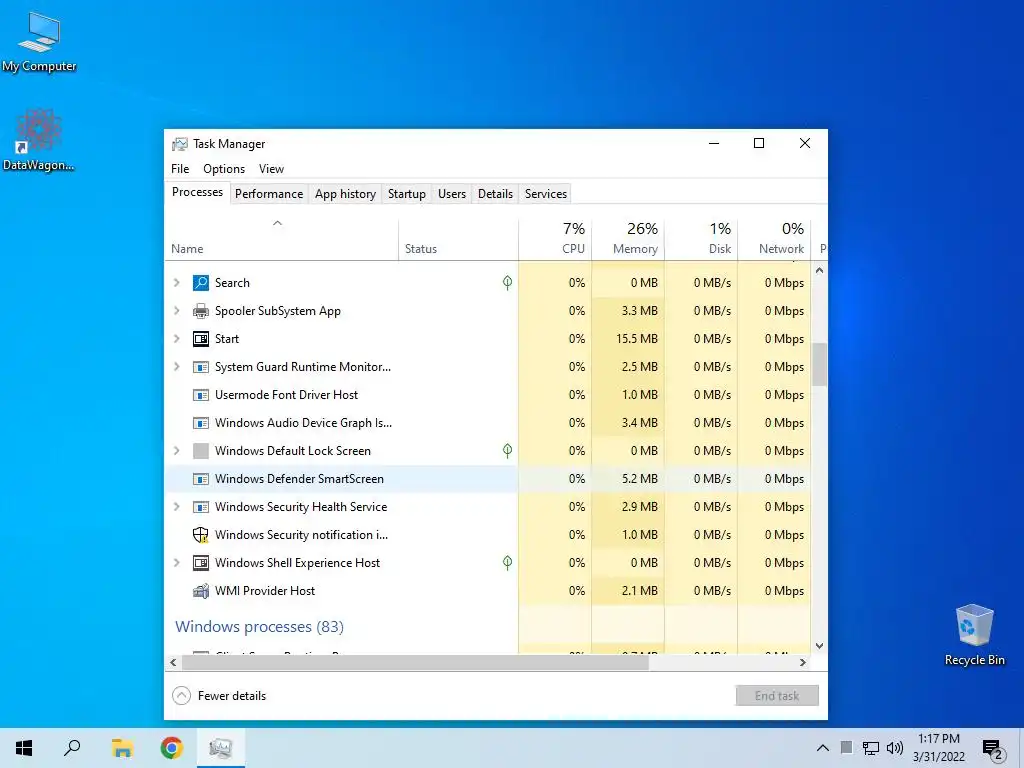Click the Windows Security Health Service icon
The width and height of the screenshot is (1024, 768).
tap(200, 507)
